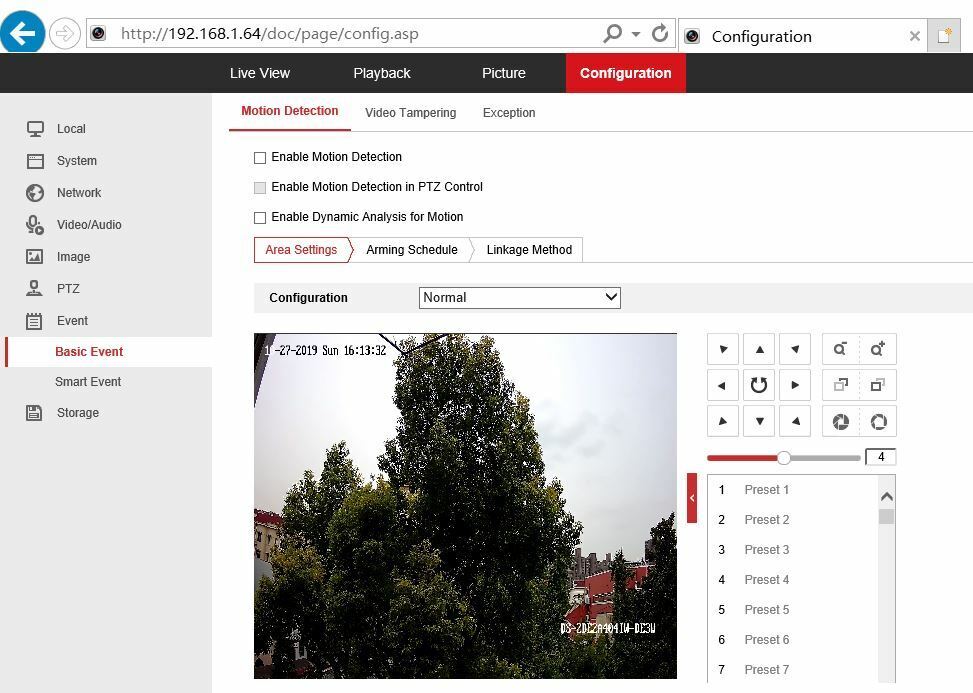Click the zoom in magnifier icon
Image resolution: width=973 pixels, height=693 pixels.
[x=877, y=349]
